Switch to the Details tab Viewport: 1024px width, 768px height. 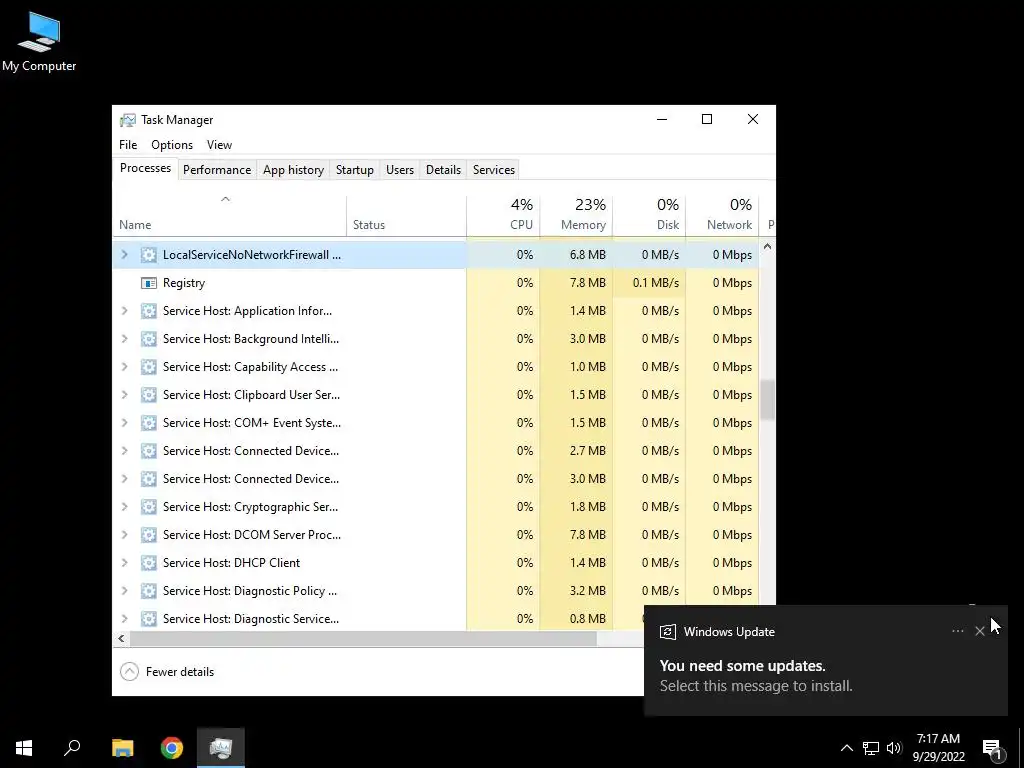pos(443,170)
